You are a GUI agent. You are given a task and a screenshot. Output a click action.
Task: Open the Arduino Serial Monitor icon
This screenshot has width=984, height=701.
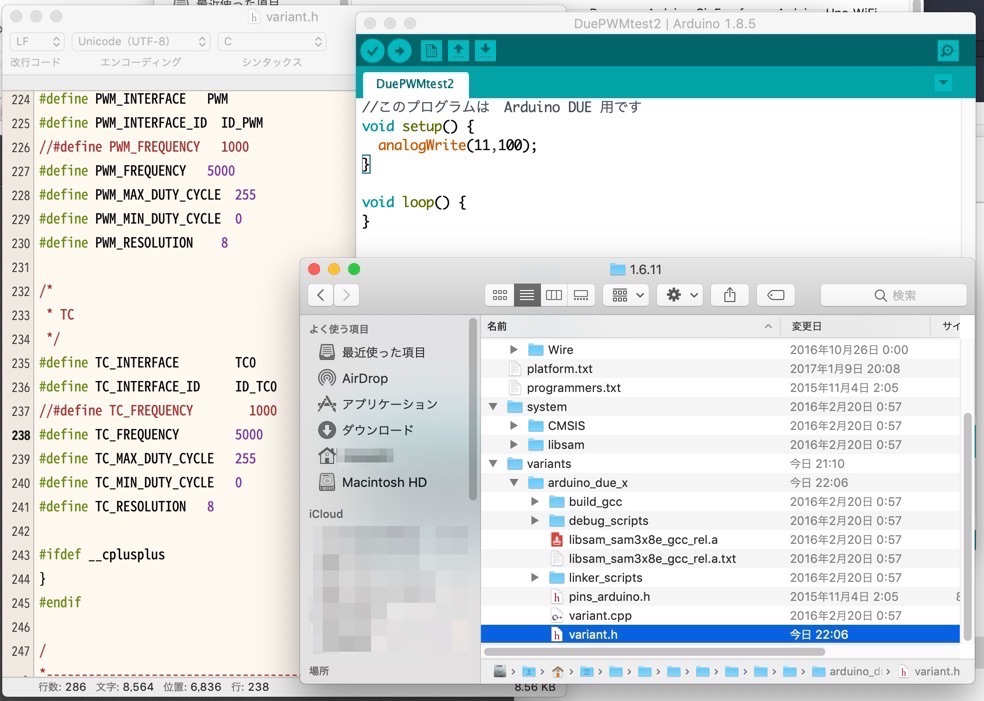948,51
